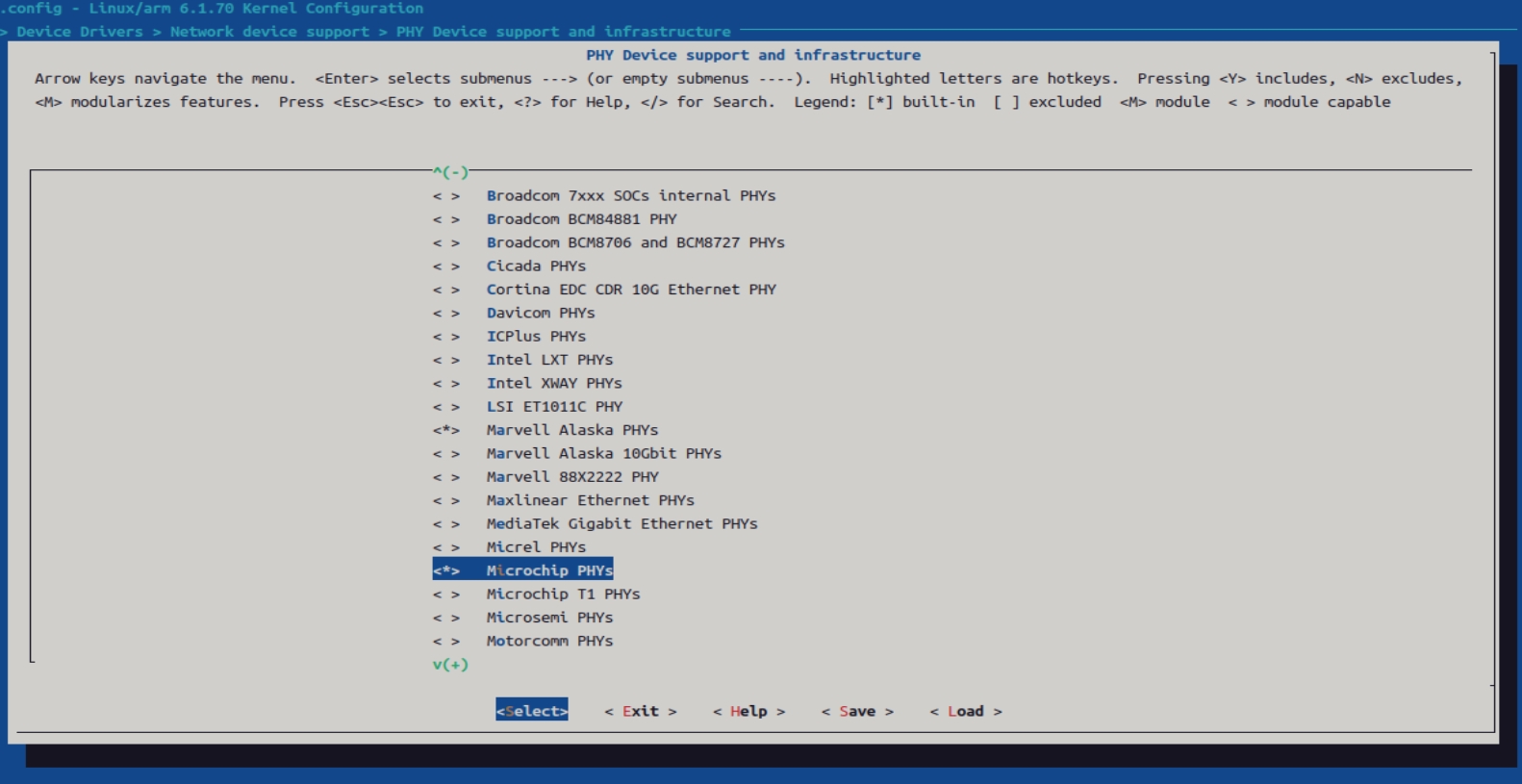1522x784 pixels.
Task: Select Cicada PHYs label
Action: tap(536, 266)
